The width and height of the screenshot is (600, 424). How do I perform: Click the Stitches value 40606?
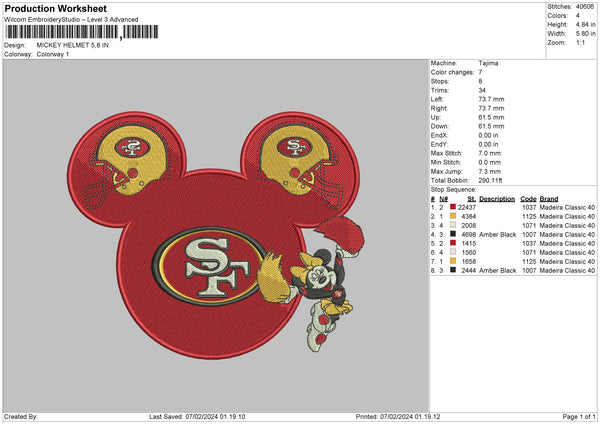tap(585, 7)
